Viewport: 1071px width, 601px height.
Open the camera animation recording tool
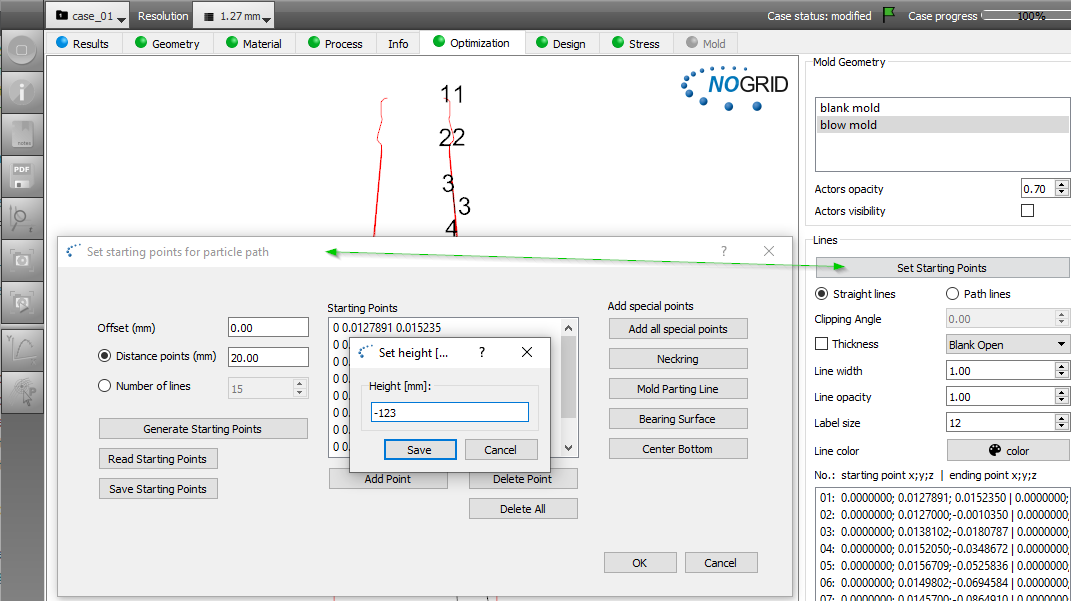point(22,305)
